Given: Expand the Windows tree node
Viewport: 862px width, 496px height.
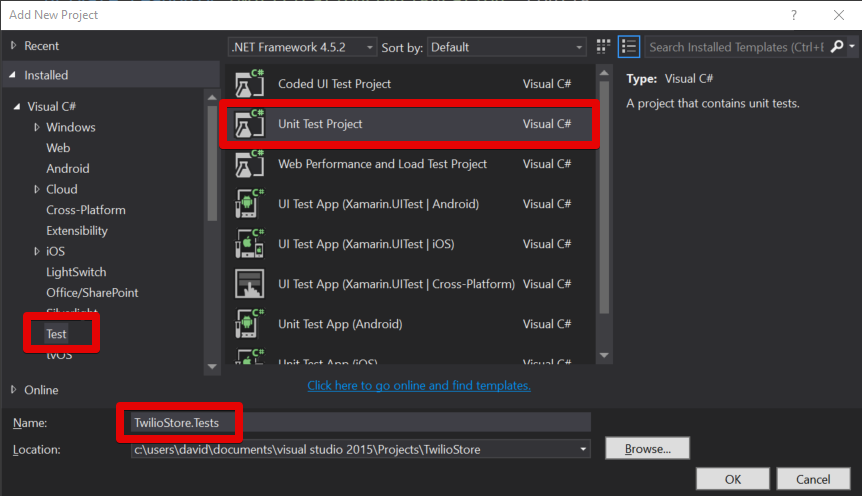Looking at the screenshot, I should [x=37, y=127].
